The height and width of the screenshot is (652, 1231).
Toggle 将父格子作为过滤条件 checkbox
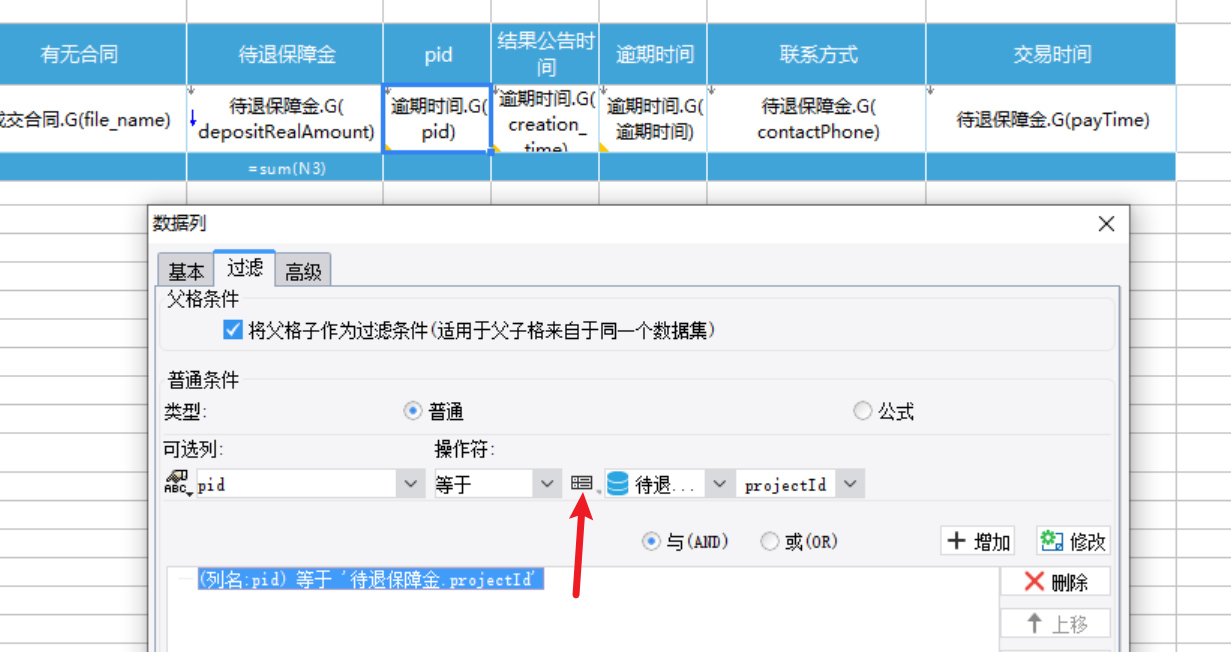coord(233,330)
